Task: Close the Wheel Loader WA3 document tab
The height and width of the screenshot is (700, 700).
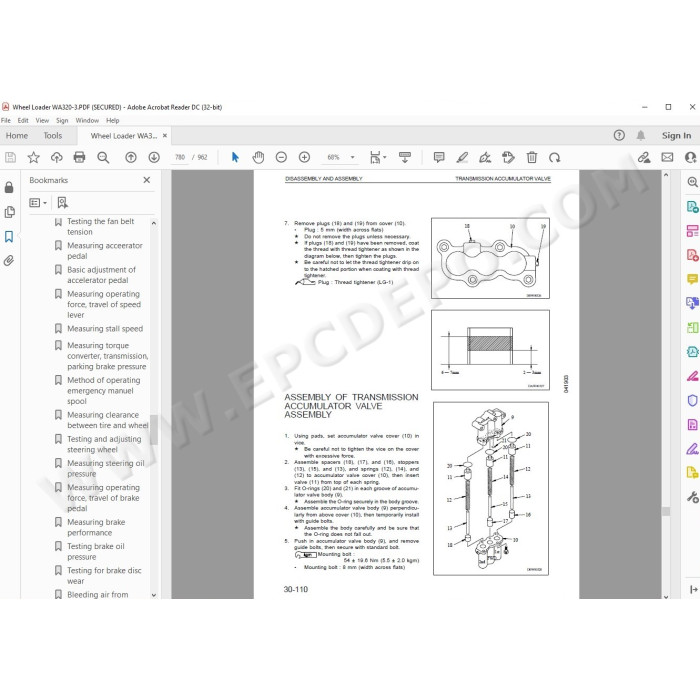Action: pyautogui.click(x=165, y=135)
